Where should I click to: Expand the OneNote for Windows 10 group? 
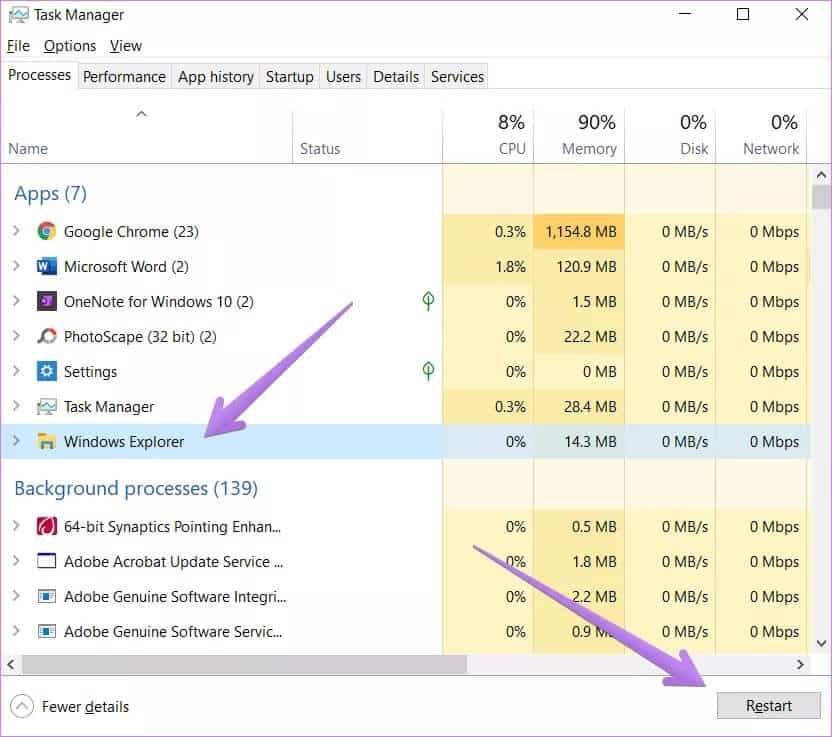click(x=16, y=301)
